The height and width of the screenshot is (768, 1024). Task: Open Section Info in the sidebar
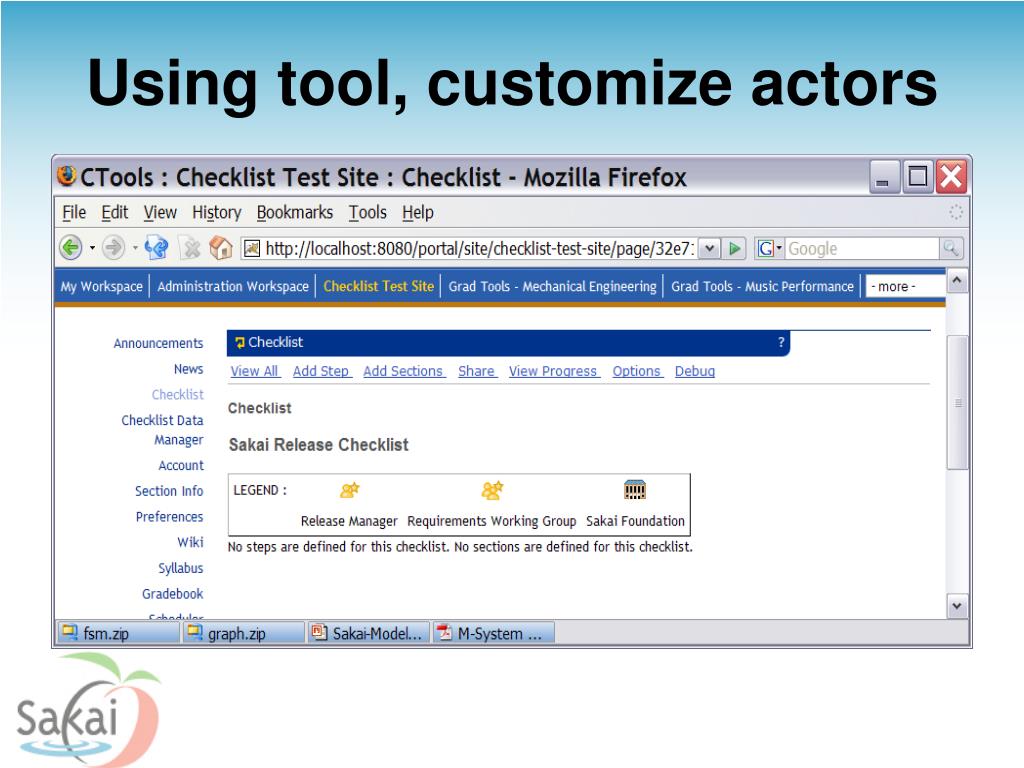coord(168,491)
